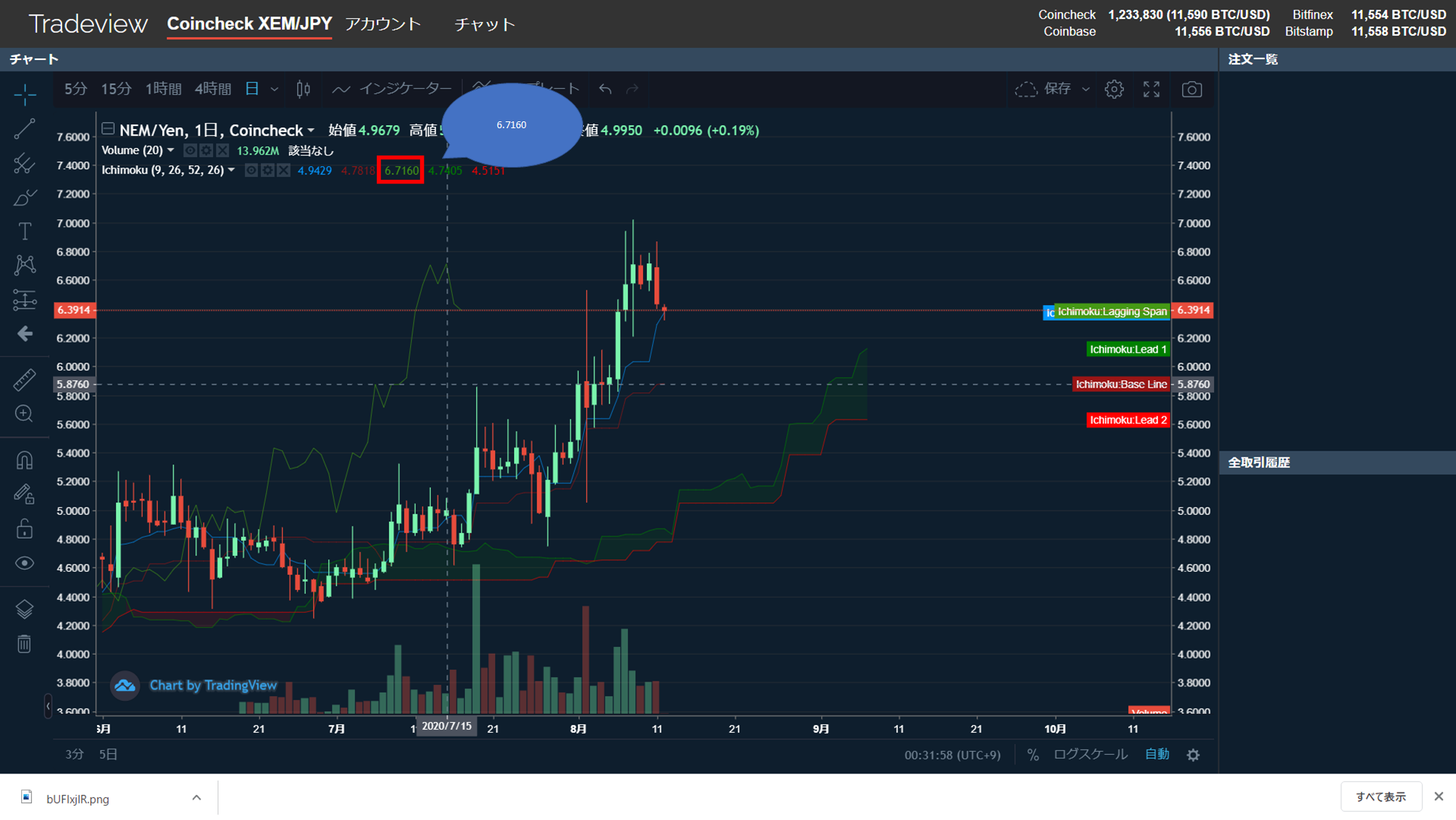Close the downloads bar
Viewport: 1456px width, 820px height.
point(1439,796)
